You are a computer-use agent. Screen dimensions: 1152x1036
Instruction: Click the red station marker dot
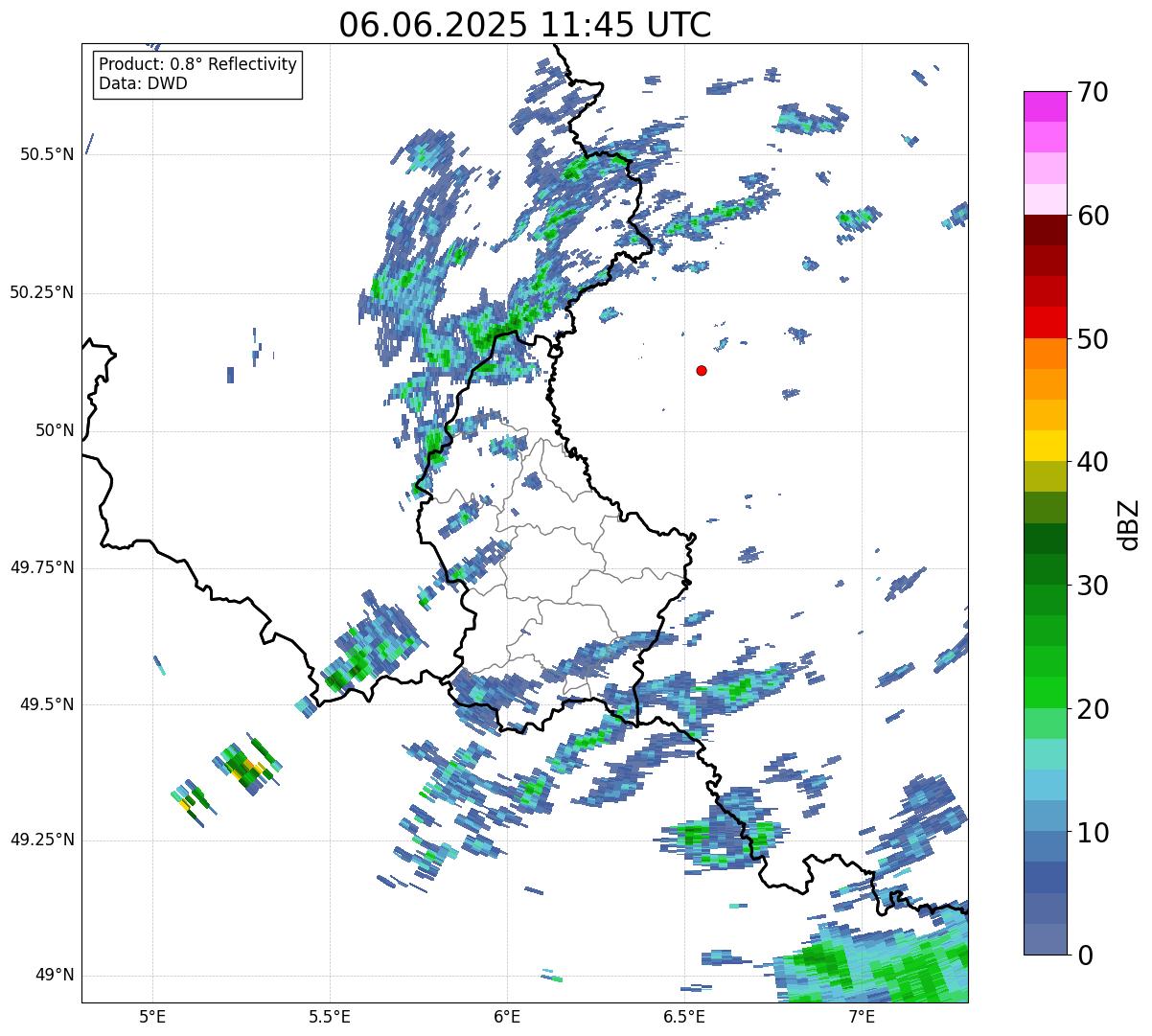tap(702, 370)
